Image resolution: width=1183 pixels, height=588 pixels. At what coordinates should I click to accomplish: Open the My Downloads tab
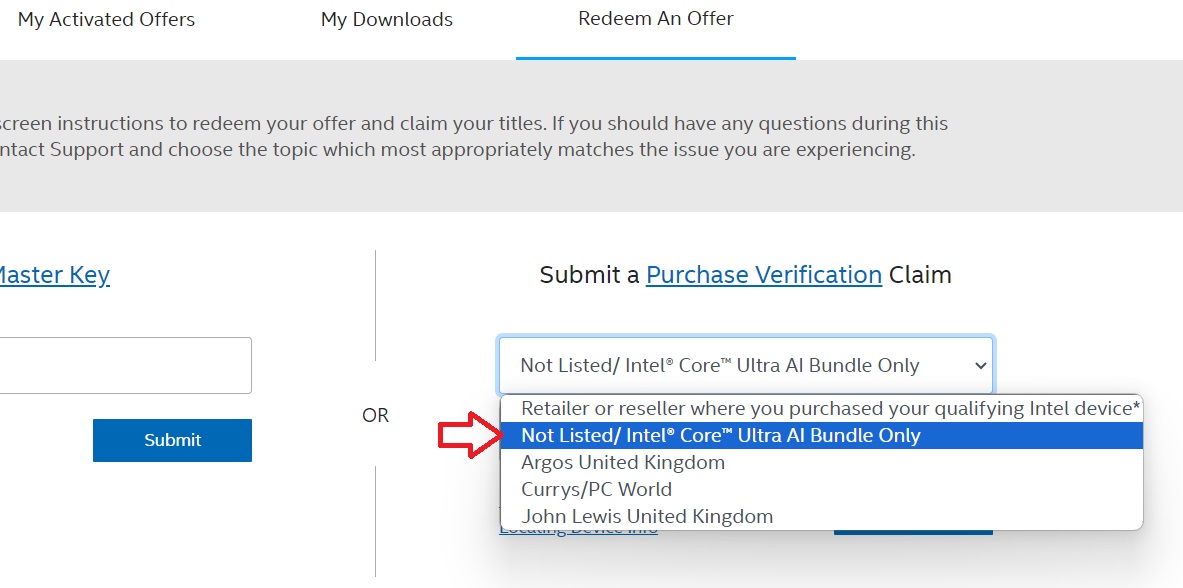coord(386,18)
